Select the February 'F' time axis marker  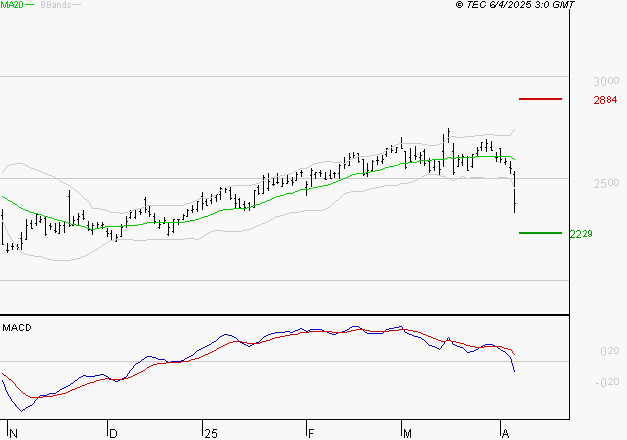[x=310, y=433]
